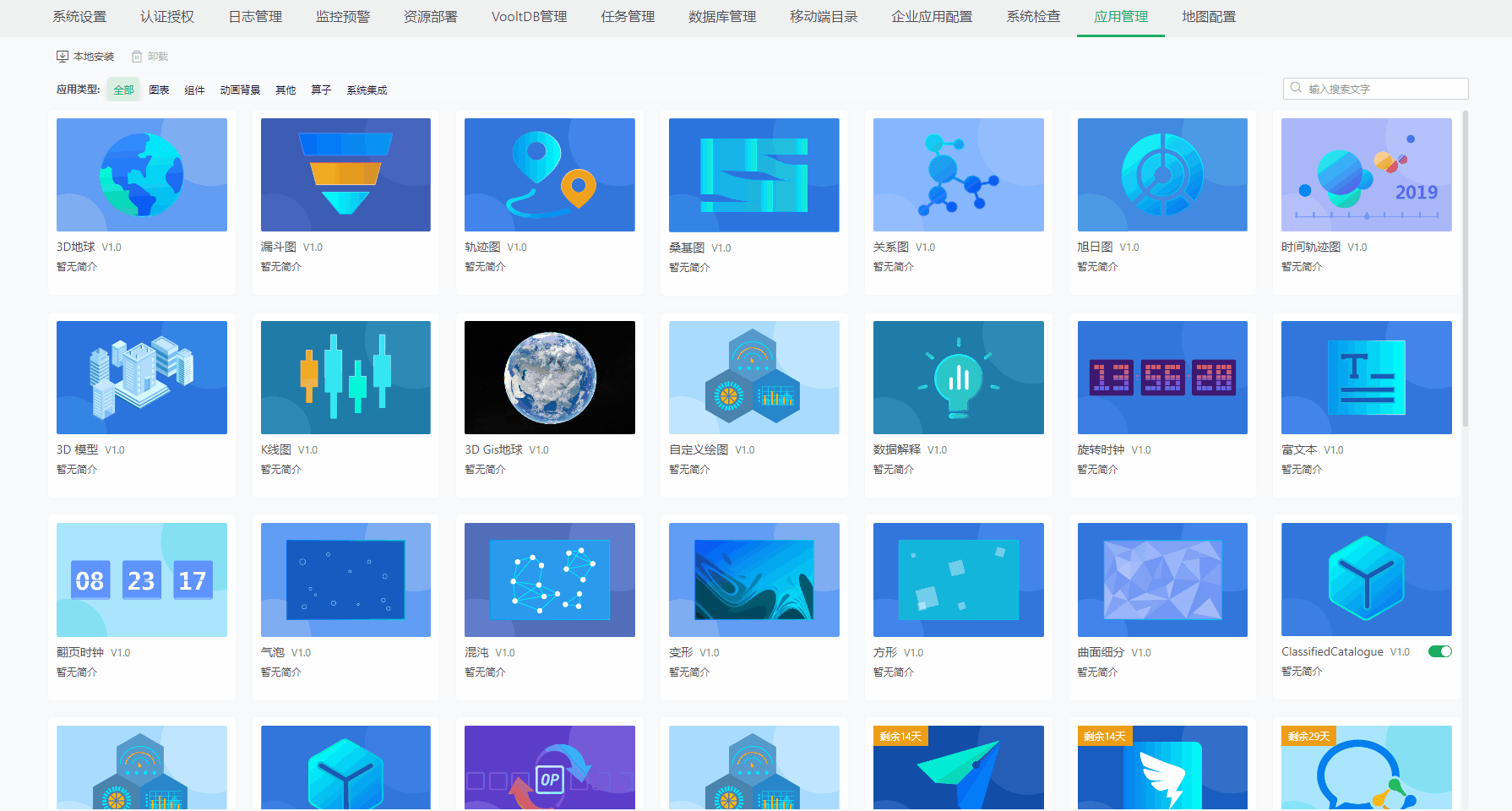This screenshot has width=1512, height=811.
Task: Click the vertical scrollbar of app list
Action: coord(1466,268)
